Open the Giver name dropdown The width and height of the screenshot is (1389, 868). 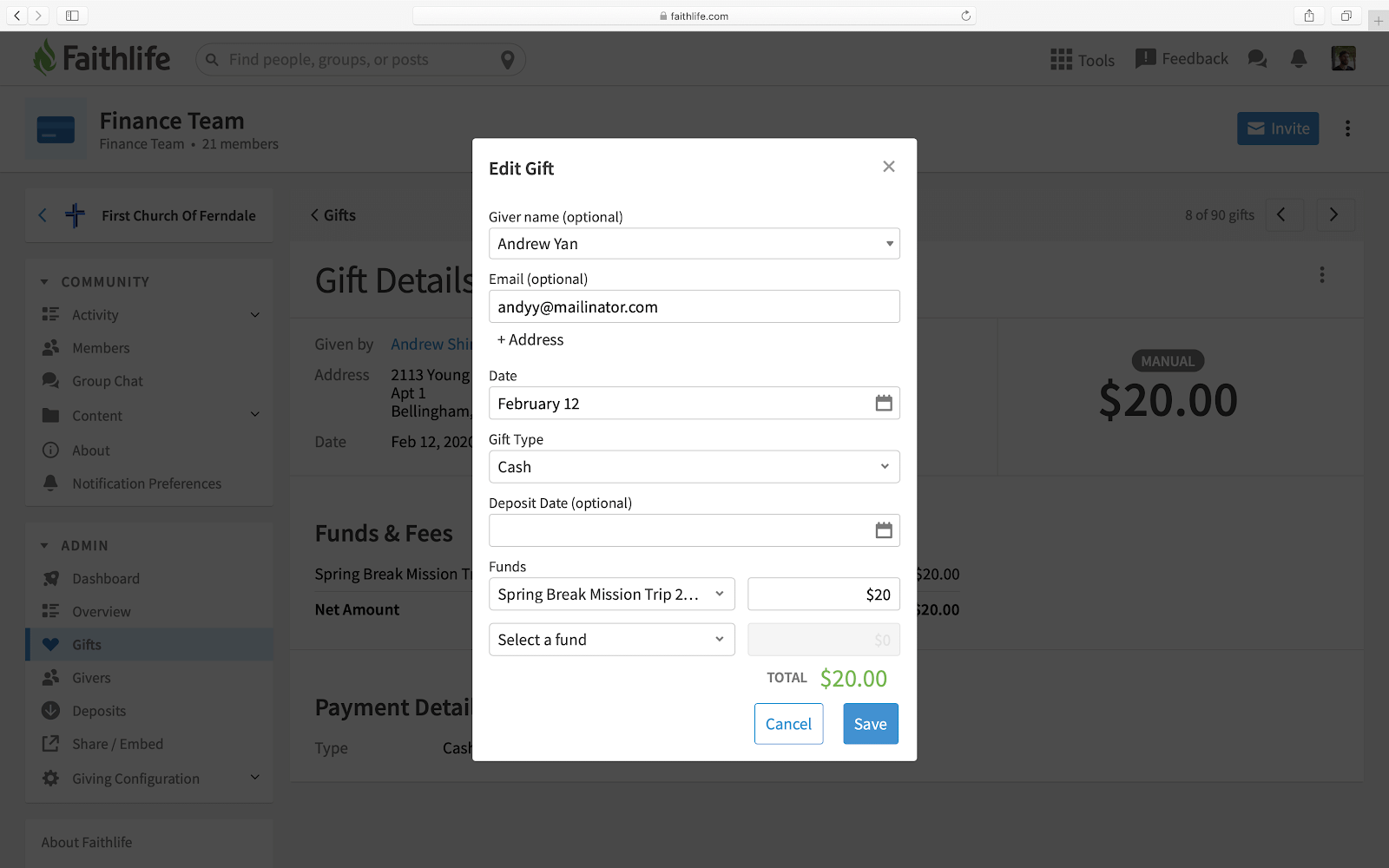coord(694,244)
